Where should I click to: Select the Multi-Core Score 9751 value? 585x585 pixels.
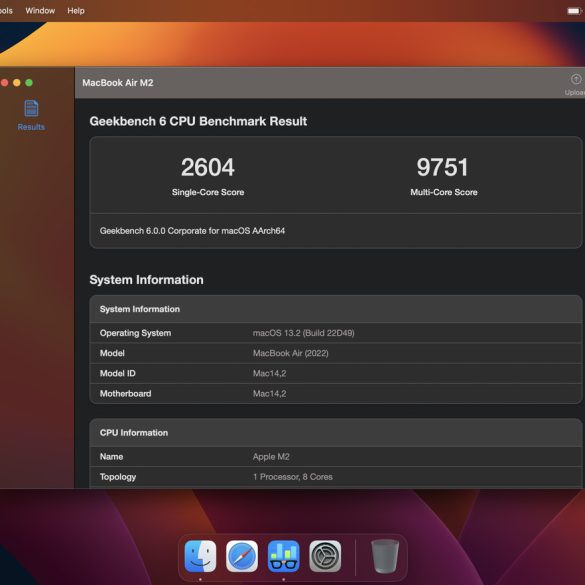[442, 167]
